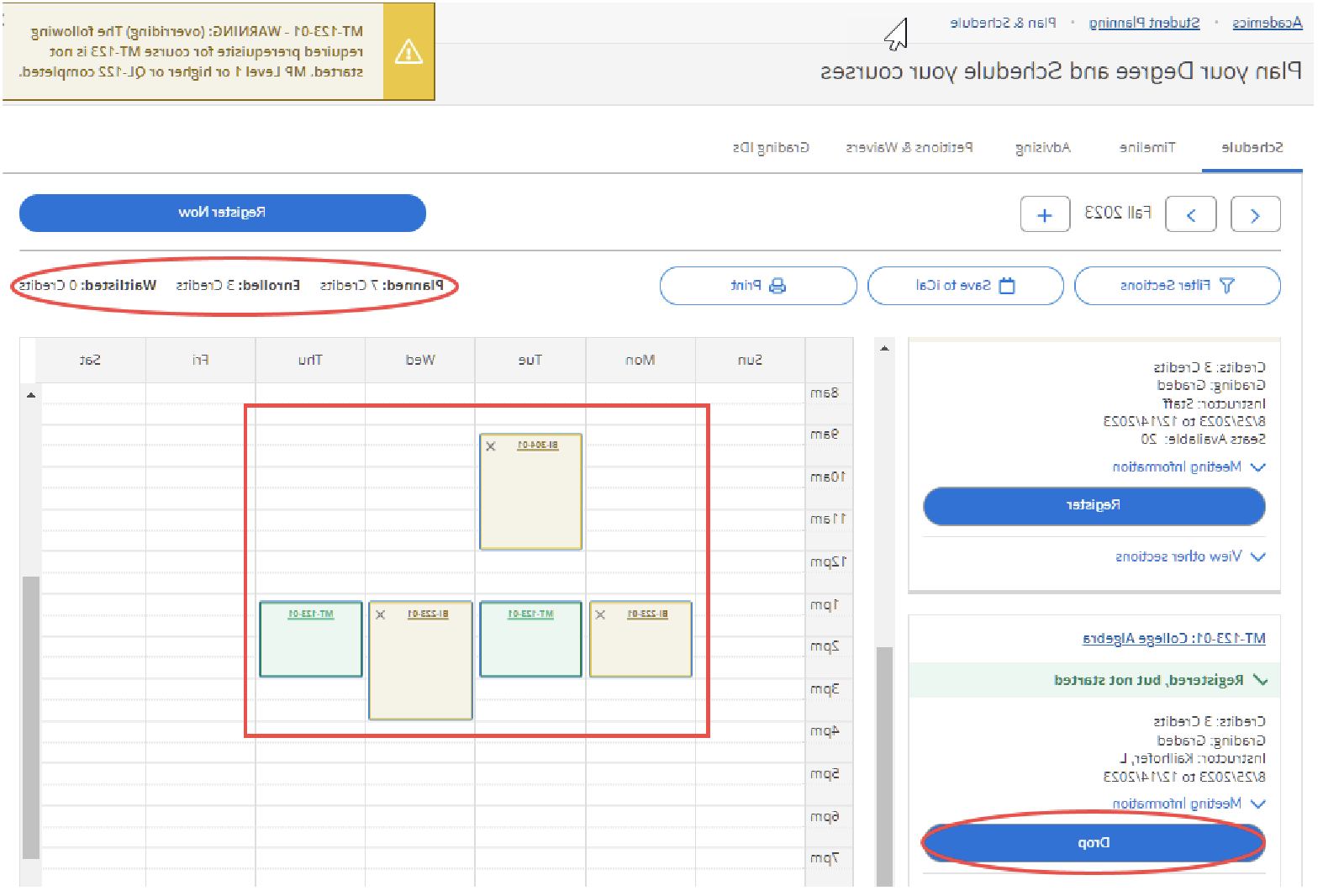Open the BI-223-01 block on Monday
1323x896 pixels.
coord(640,639)
